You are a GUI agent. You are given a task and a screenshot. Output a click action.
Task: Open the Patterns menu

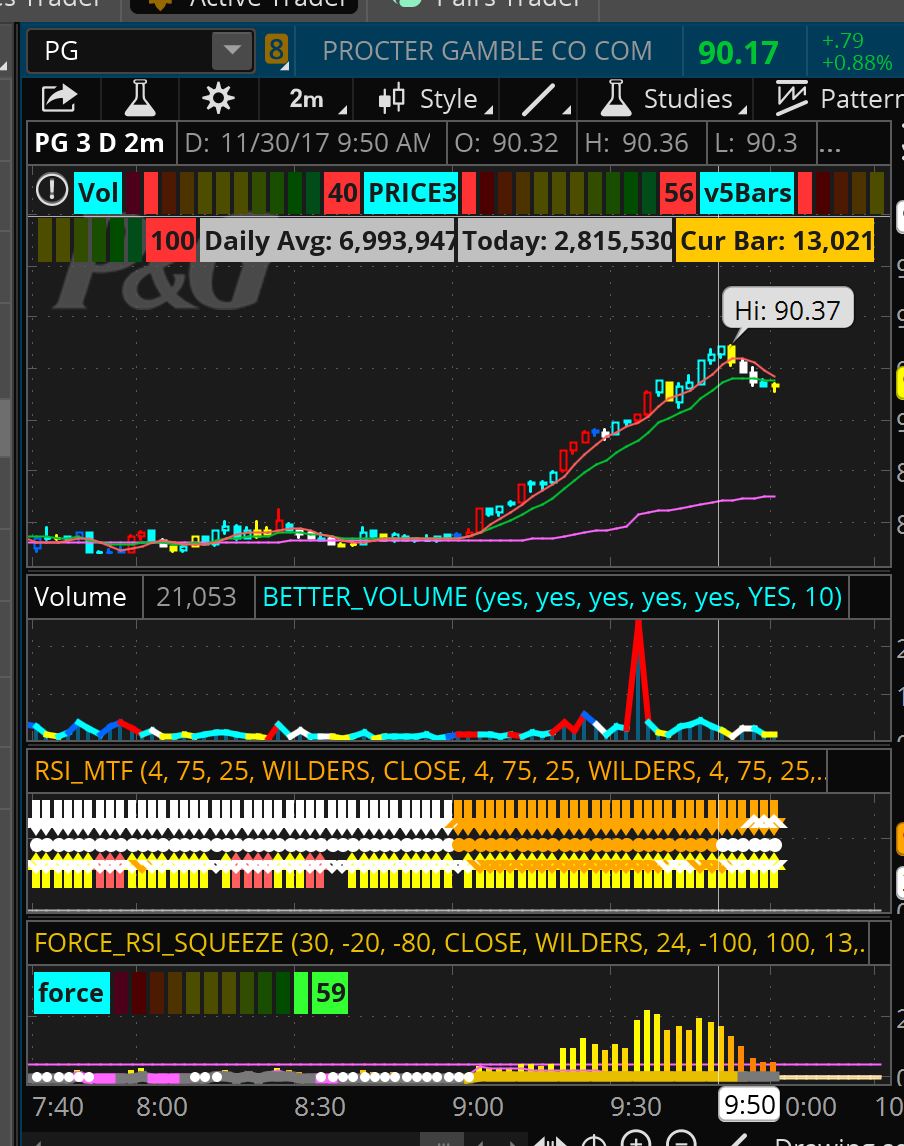840,99
